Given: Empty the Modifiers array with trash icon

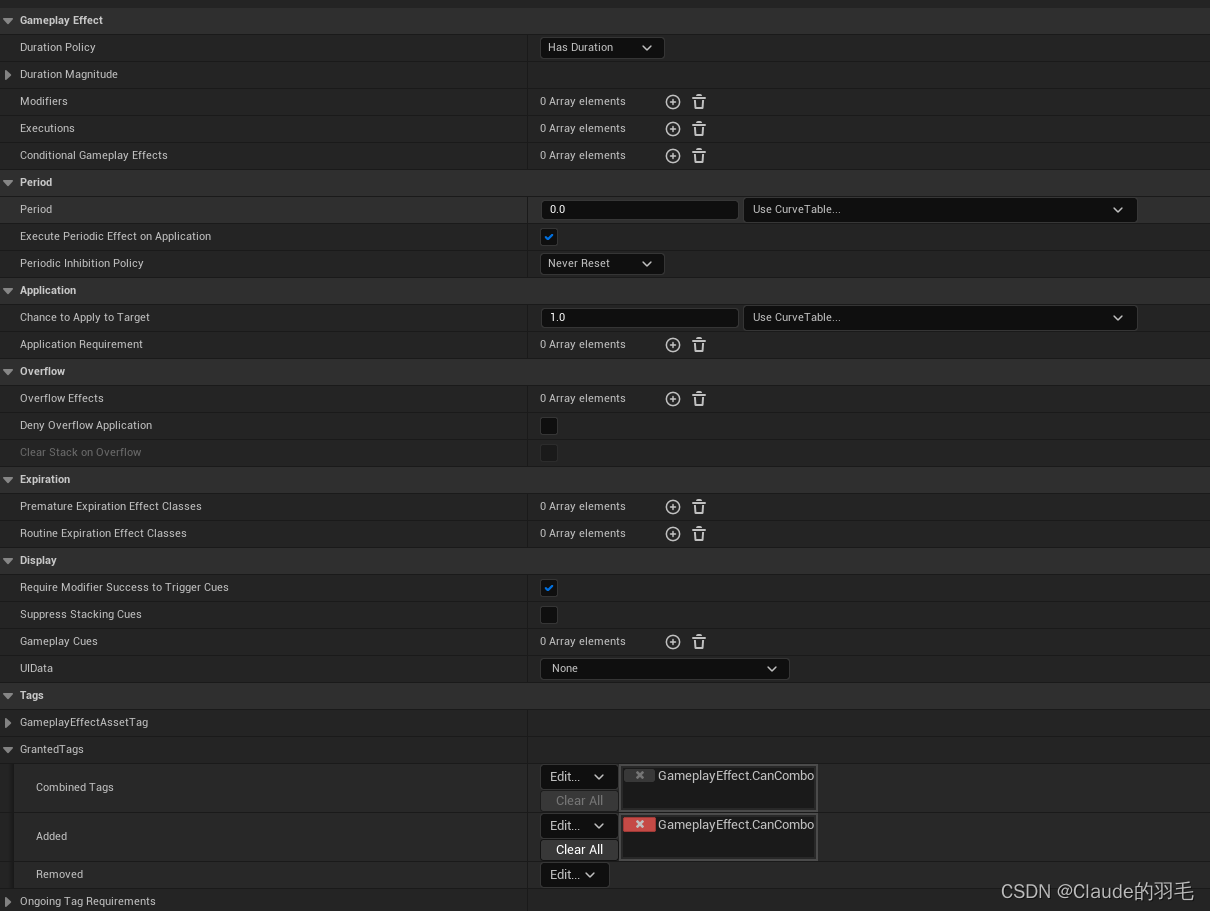Looking at the screenshot, I should coord(699,102).
